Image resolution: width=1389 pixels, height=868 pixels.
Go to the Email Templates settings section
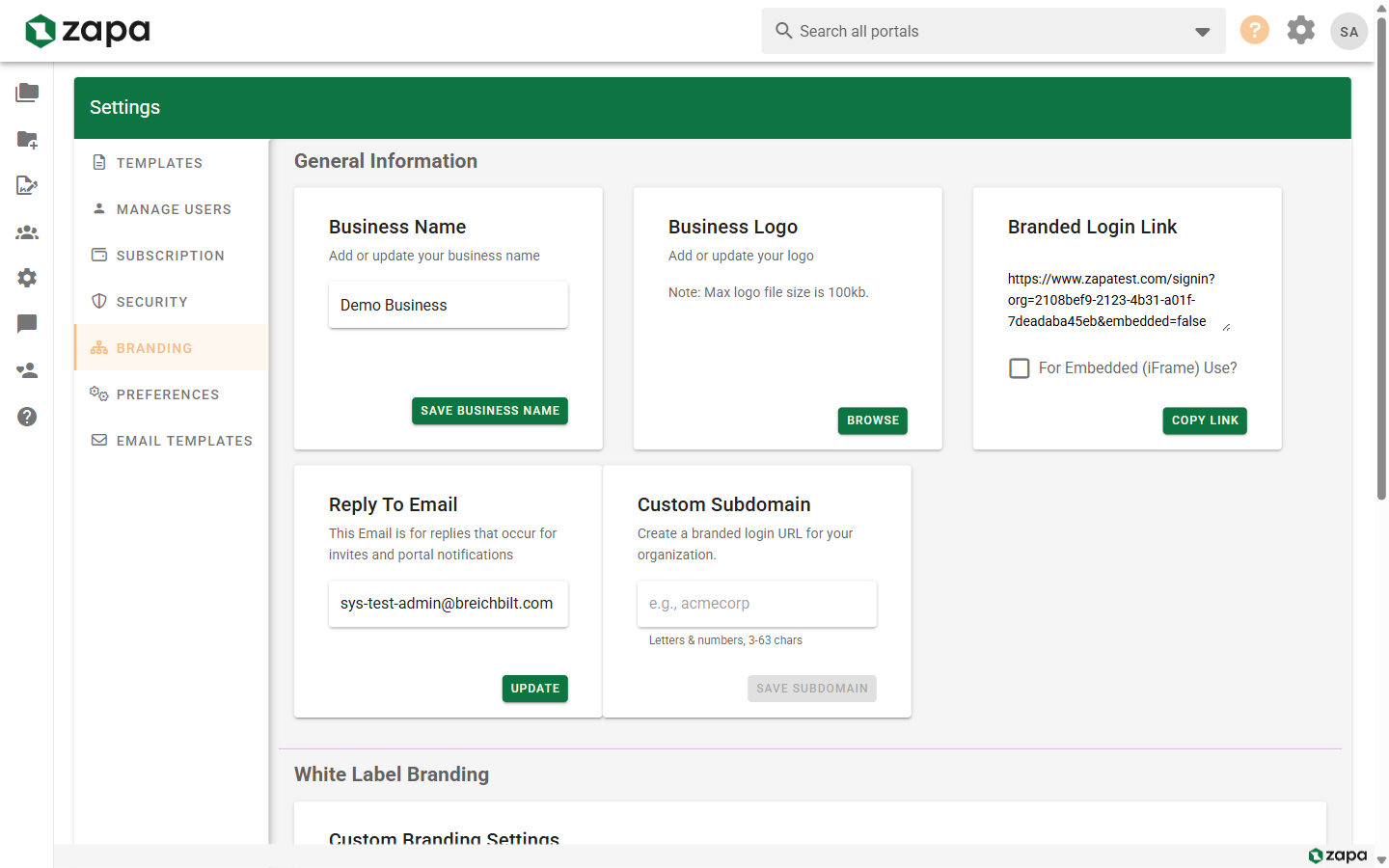click(x=172, y=440)
